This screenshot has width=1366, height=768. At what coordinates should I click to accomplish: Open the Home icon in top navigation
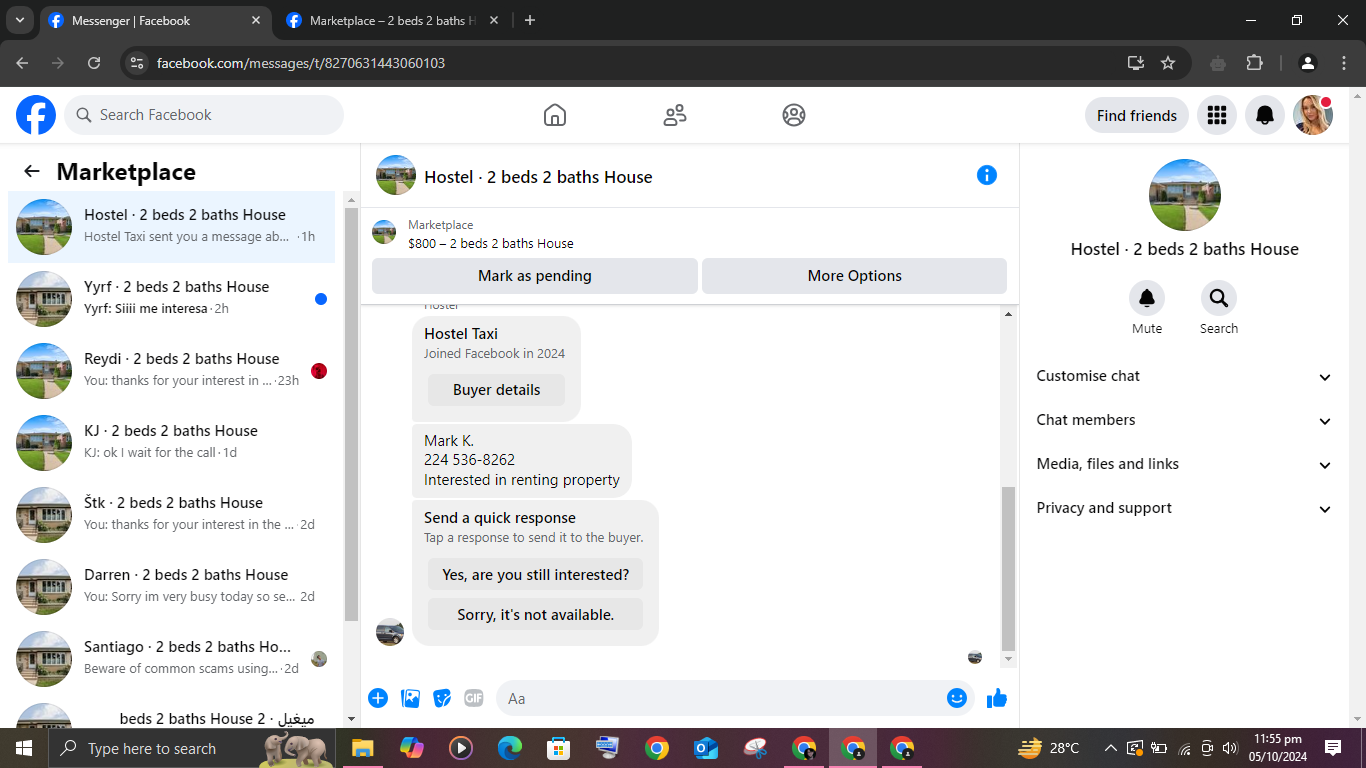point(555,115)
